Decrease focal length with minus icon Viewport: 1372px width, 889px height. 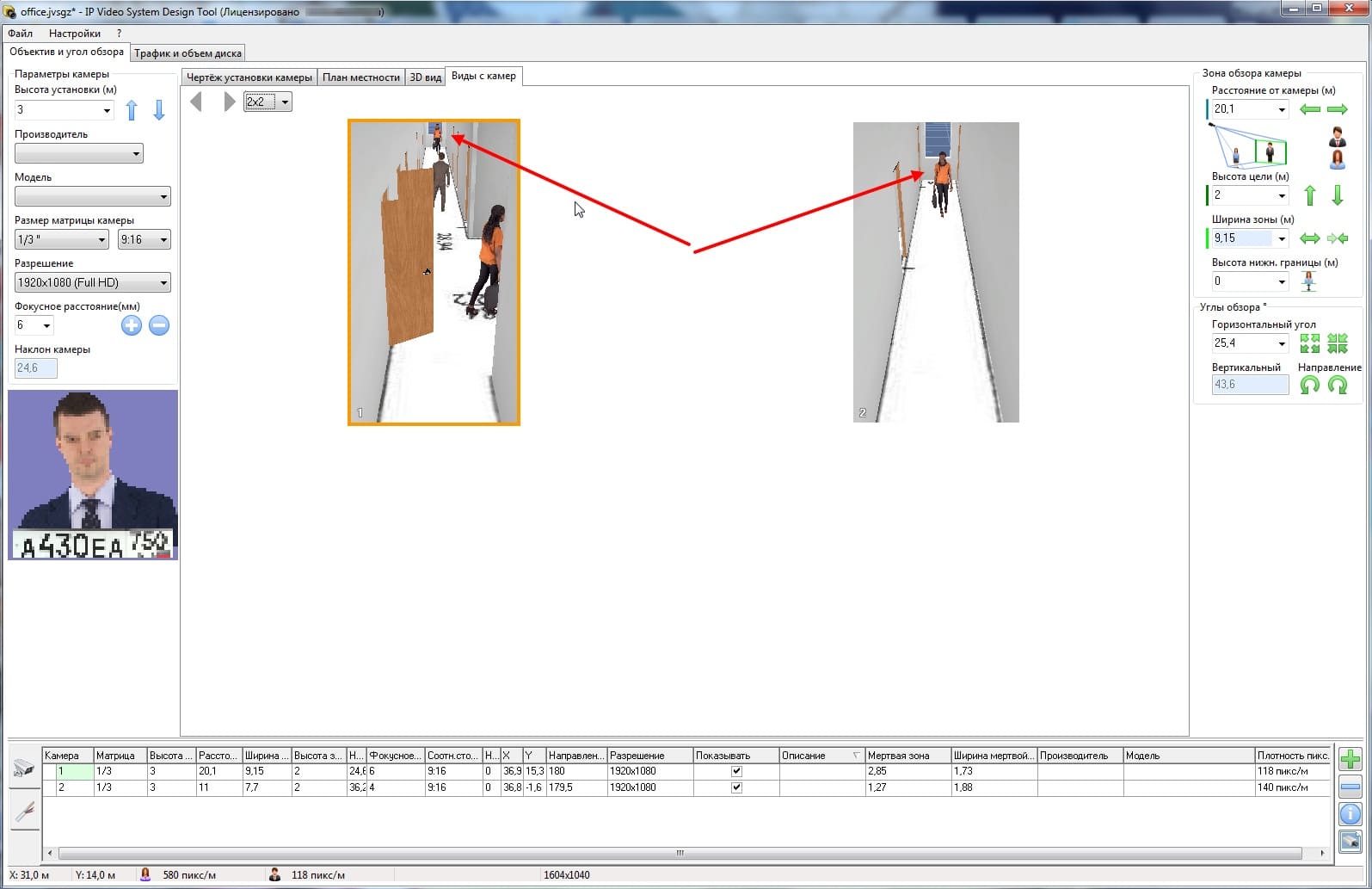(159, 325)
